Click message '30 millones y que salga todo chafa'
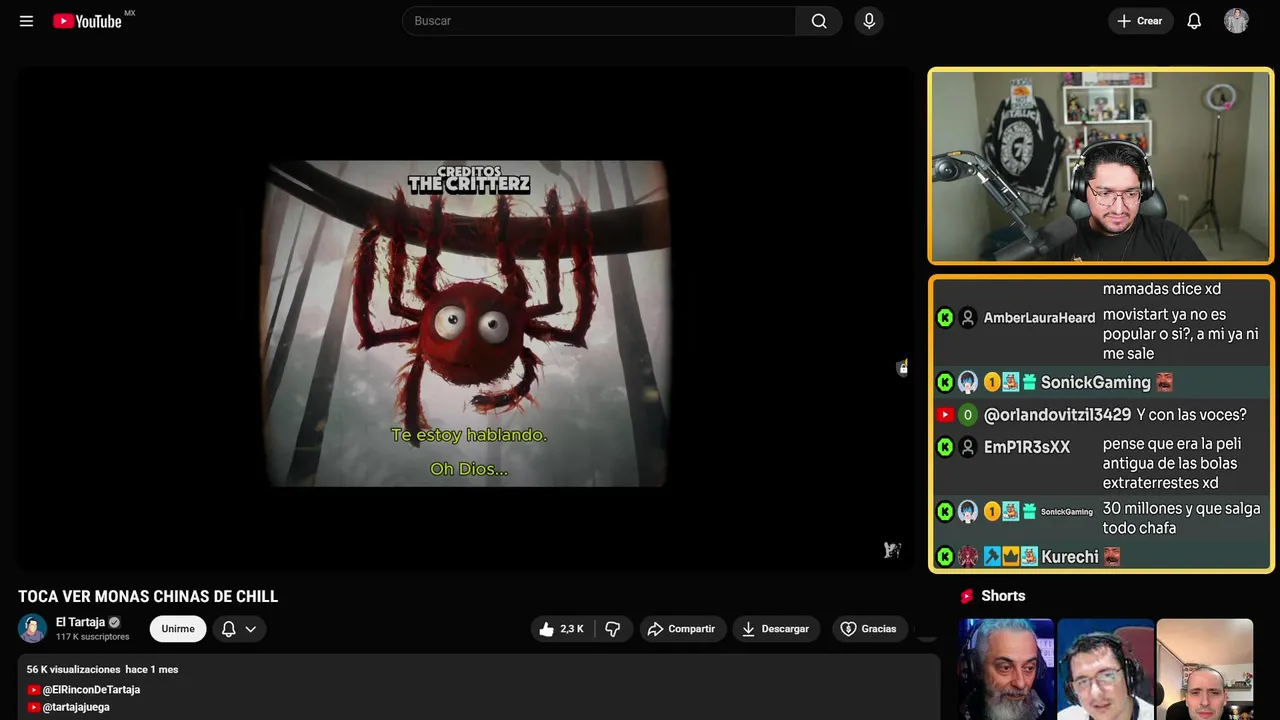The height and width of the screenshot is (720, 1280). (1181, 518)
